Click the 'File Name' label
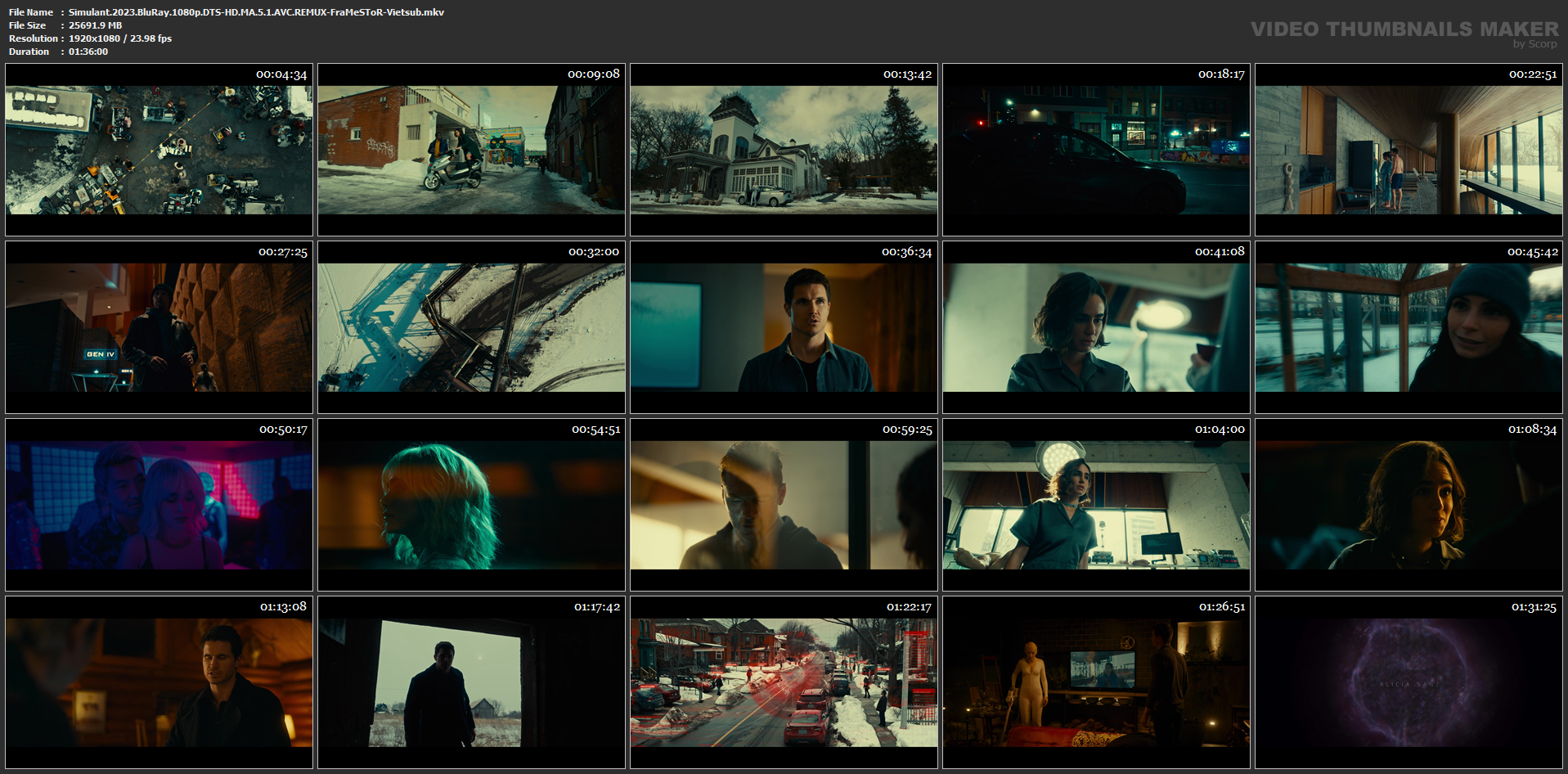The image size is (1568, 774). [x=31, y=12]
